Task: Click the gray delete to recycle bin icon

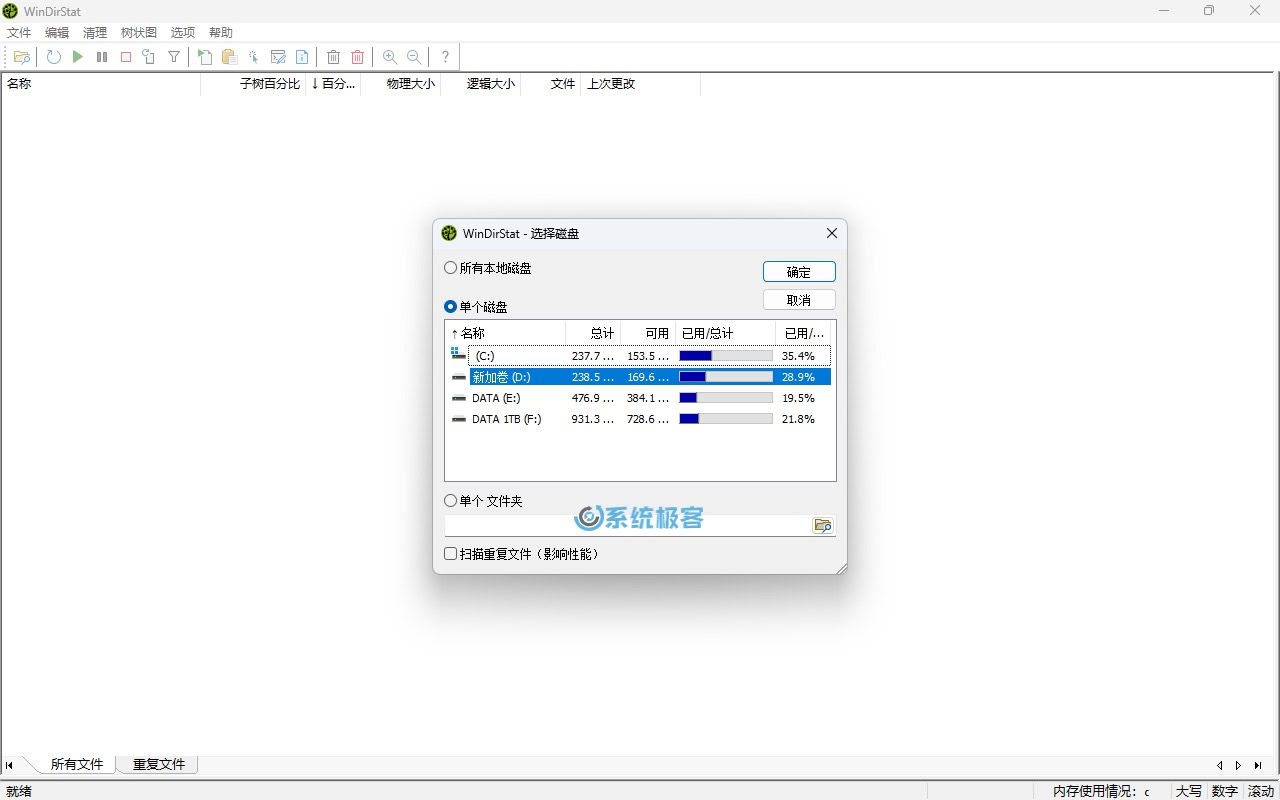Action: [334, 57]
